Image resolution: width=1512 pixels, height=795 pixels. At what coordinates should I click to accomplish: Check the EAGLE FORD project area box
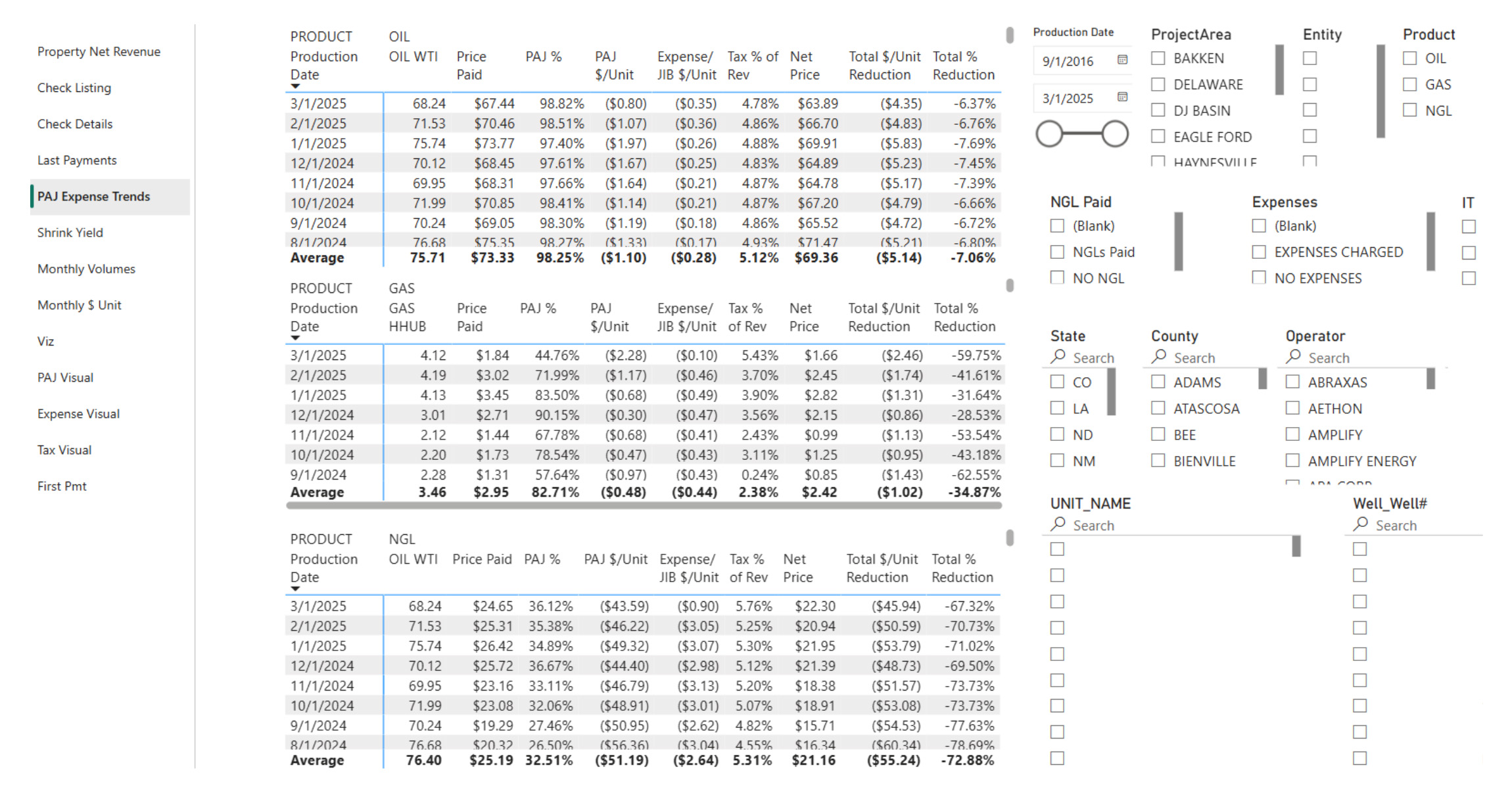point(1158,137)
